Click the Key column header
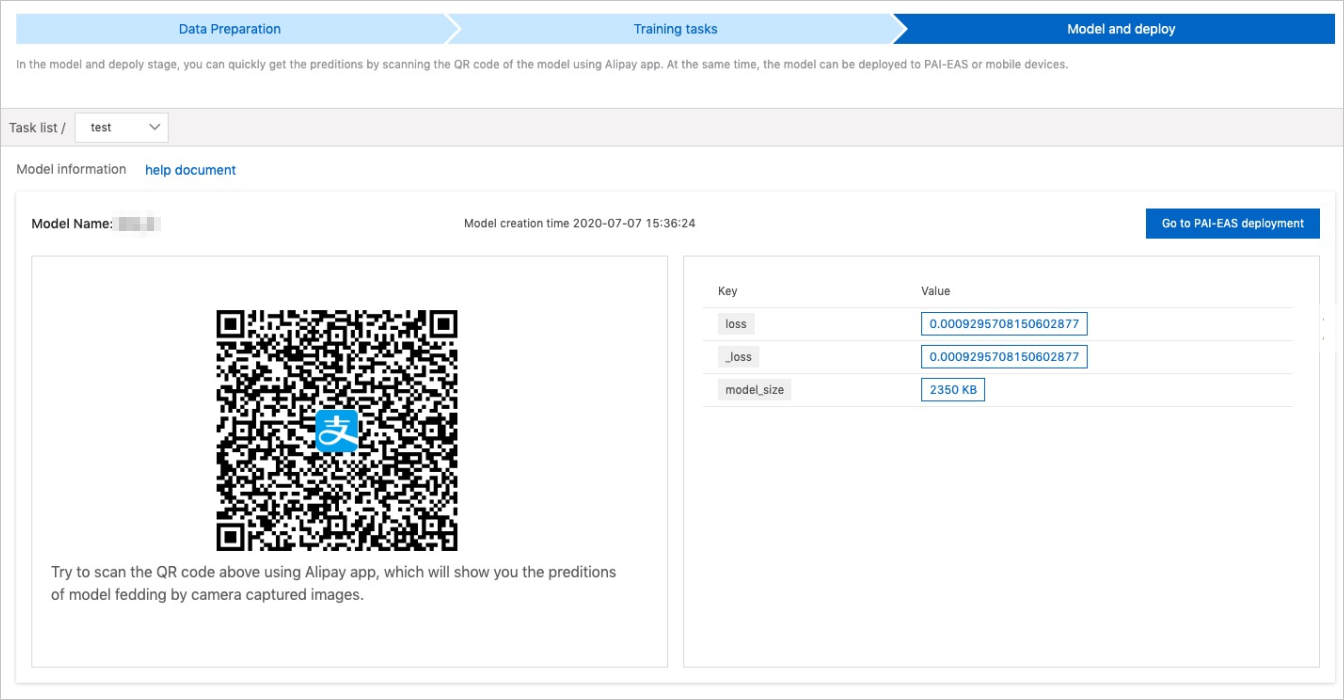Image resolution: width=1344 pixels, height=700 pixels. click(727, 291)
